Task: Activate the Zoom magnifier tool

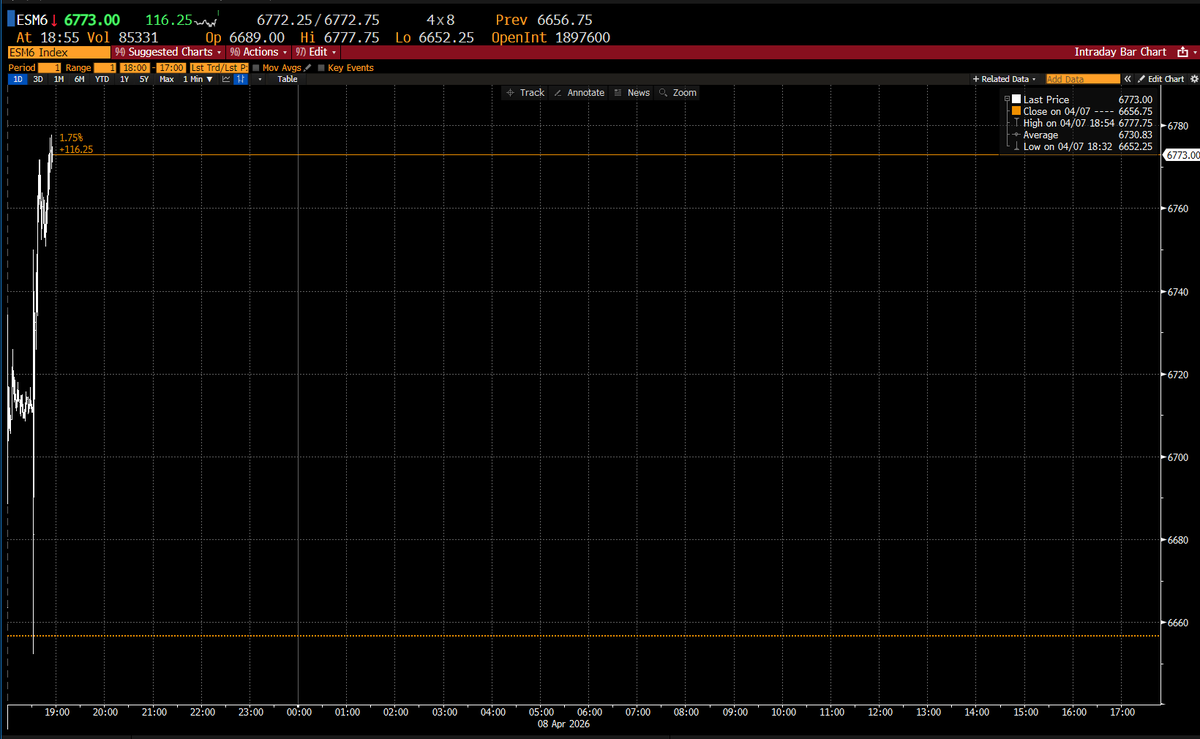Action: pyautogui.click(x=677, y=92)
